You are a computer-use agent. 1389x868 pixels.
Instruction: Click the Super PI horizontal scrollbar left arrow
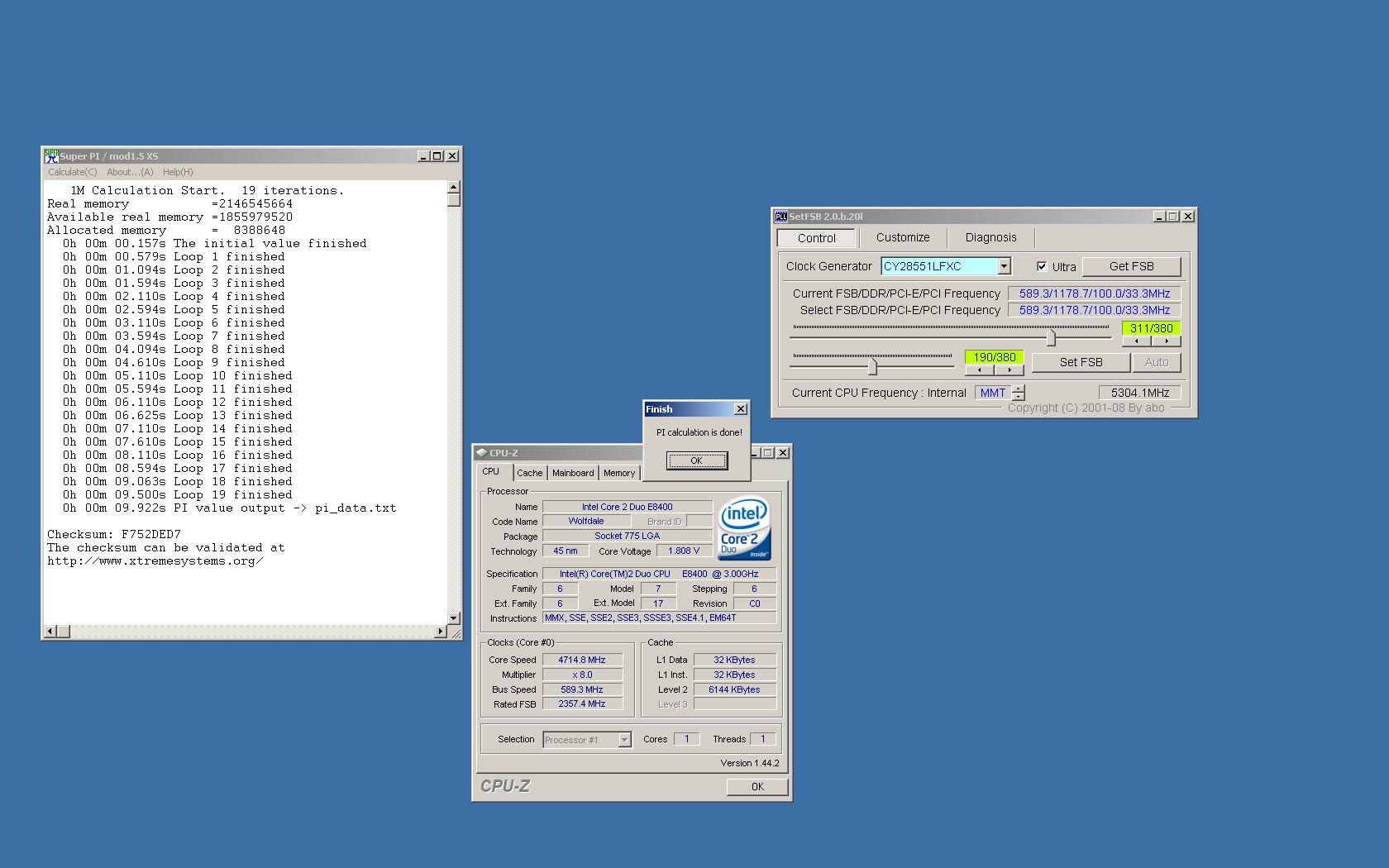point(50,632)
